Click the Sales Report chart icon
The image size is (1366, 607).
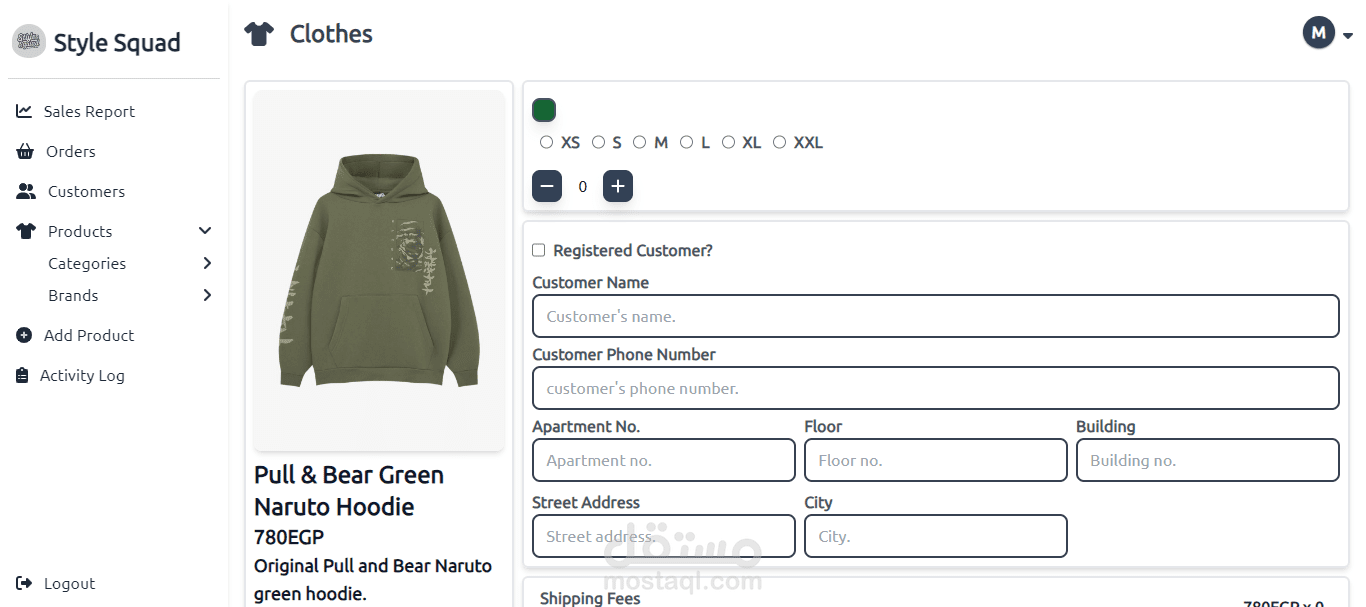pyautogui.click(x=24, y=111)
